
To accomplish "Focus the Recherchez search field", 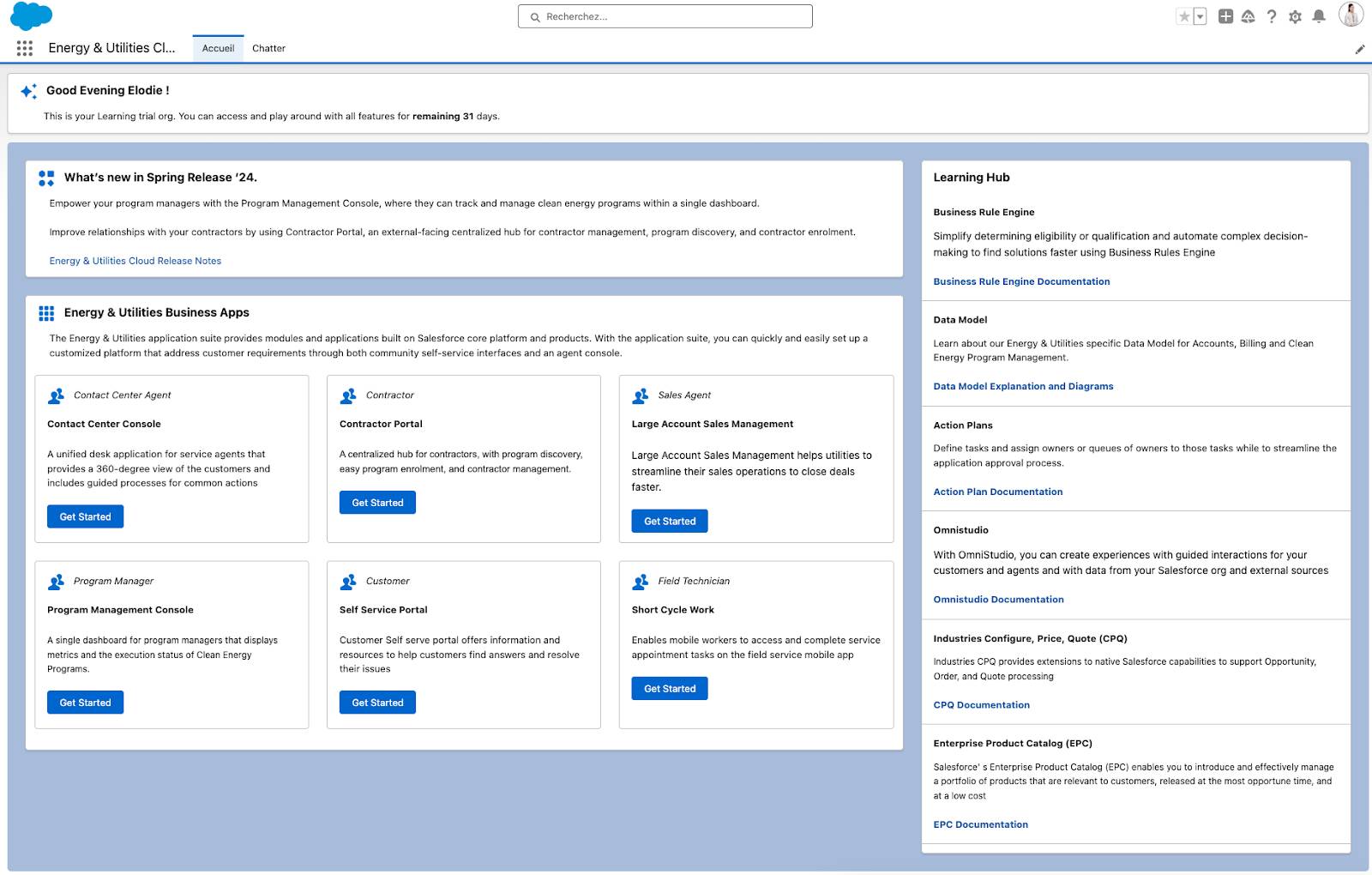I will point(665,16).
